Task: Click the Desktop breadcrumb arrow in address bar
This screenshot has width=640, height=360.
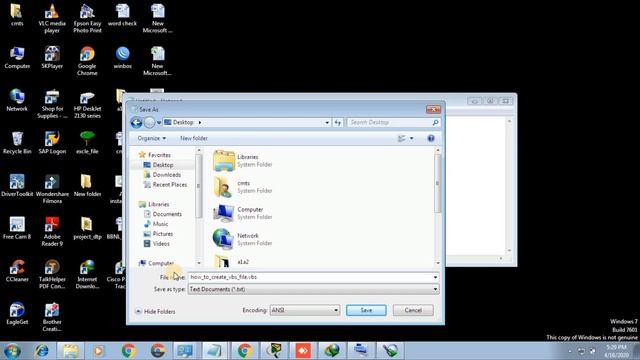Action: tap(200, 122)
